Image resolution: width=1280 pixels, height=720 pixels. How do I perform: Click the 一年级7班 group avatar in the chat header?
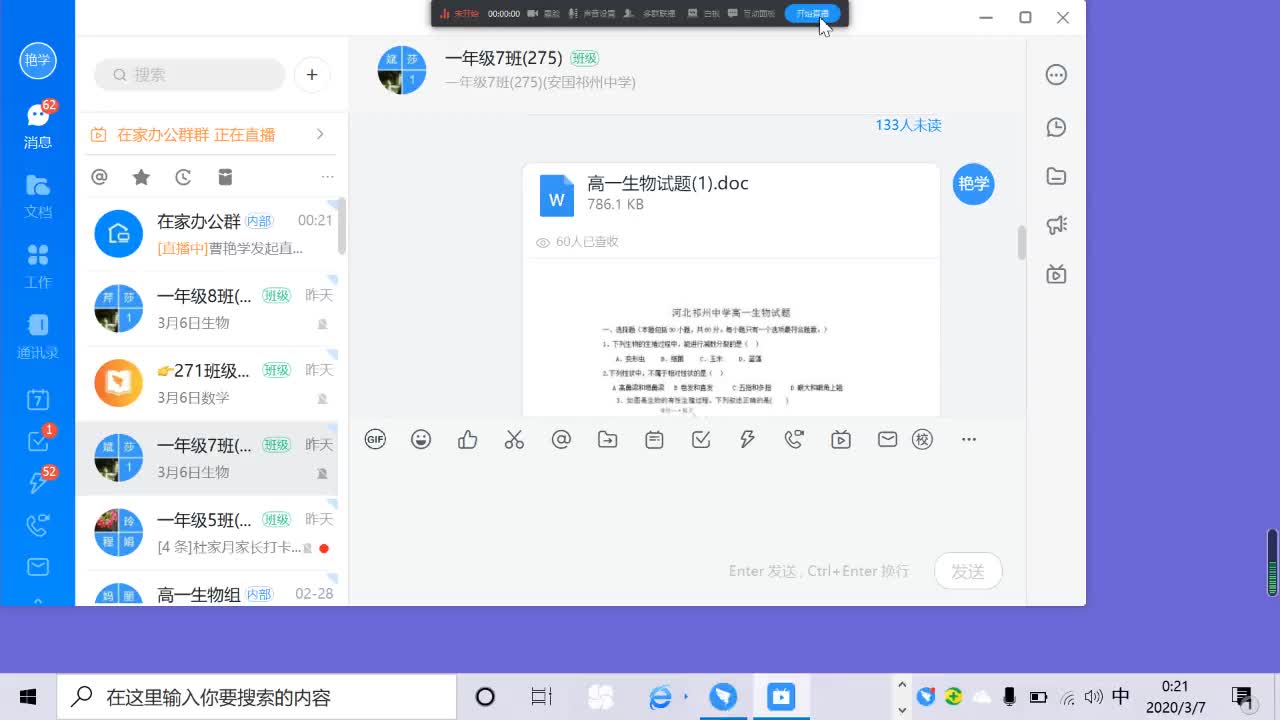tap(403, 70)
